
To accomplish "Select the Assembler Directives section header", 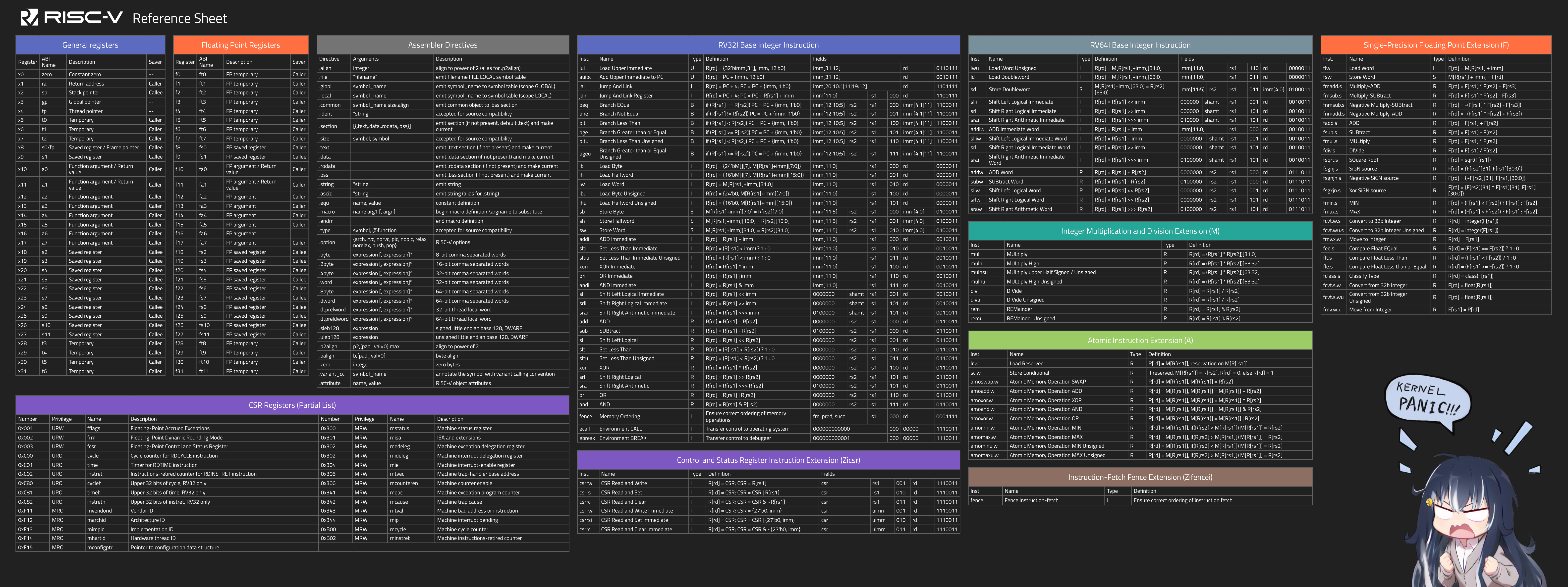I will point(443,45).
